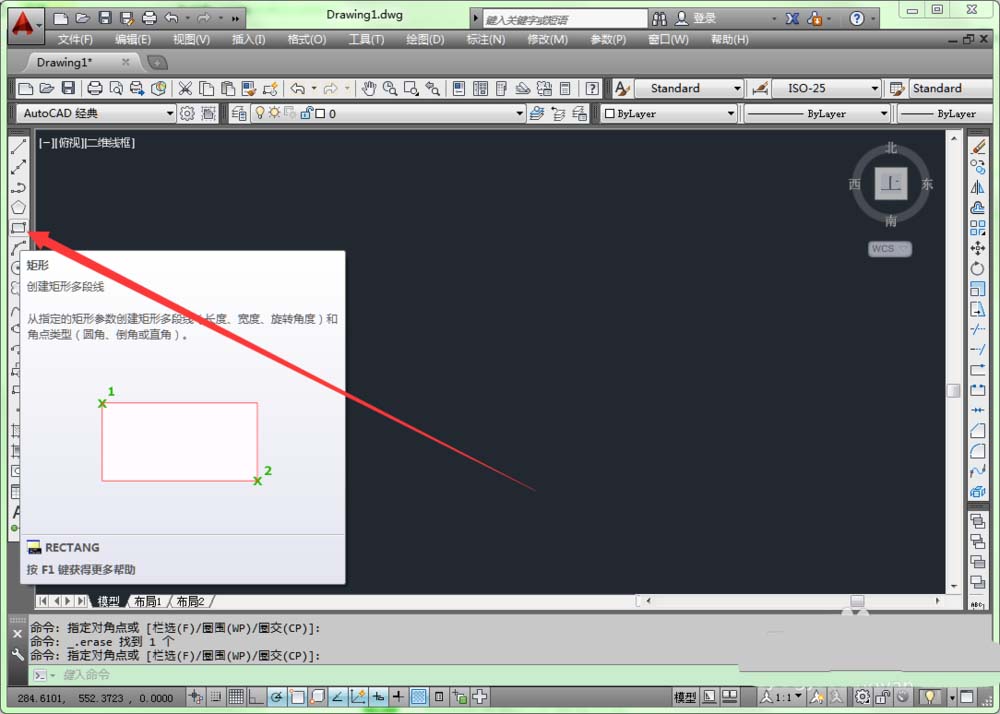Open the ByLayer color control swatch
1000x714 pixels.
tap(668, 113)
